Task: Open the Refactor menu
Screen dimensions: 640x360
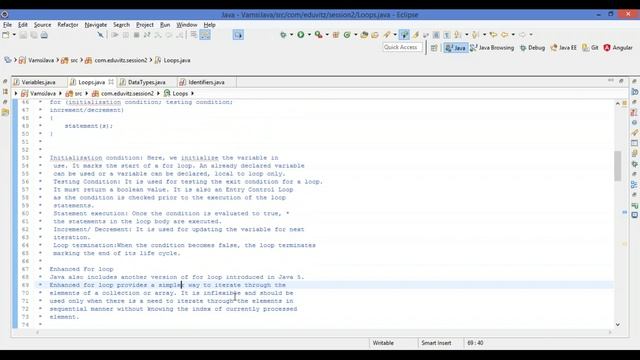Action: [x=68, y=25]
